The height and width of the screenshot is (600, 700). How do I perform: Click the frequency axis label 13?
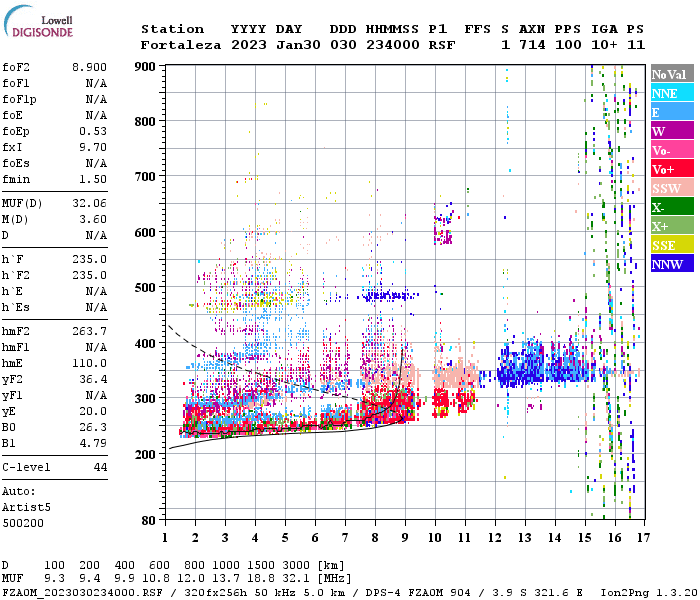[x=525, y=538]
